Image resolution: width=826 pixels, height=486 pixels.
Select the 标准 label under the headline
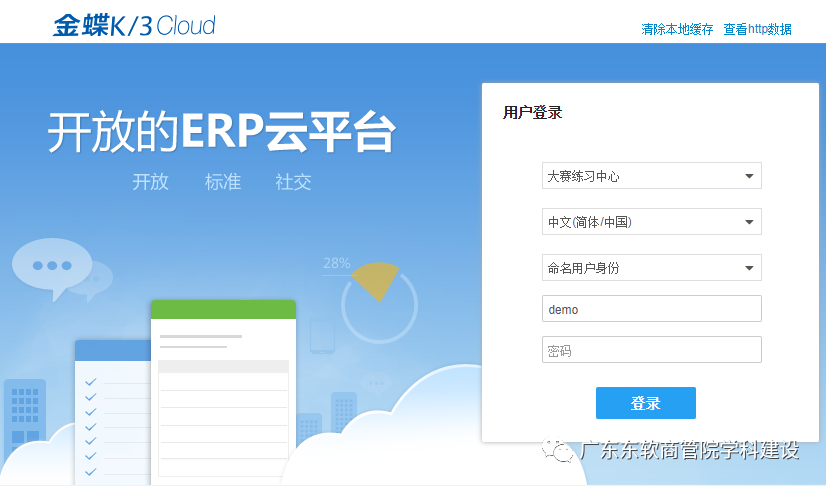pos(222,182)
